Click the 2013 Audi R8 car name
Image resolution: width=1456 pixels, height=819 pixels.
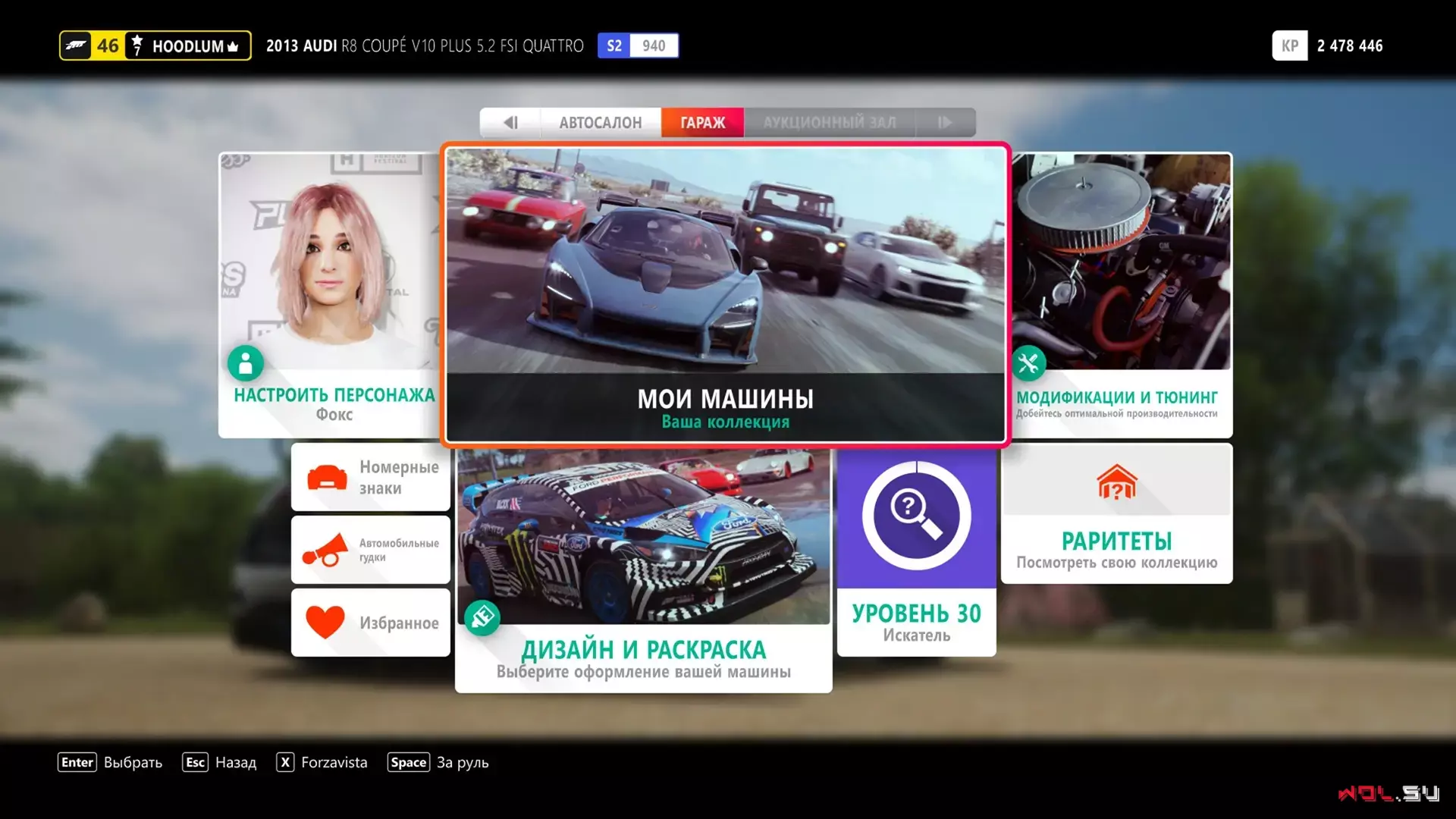425,46
